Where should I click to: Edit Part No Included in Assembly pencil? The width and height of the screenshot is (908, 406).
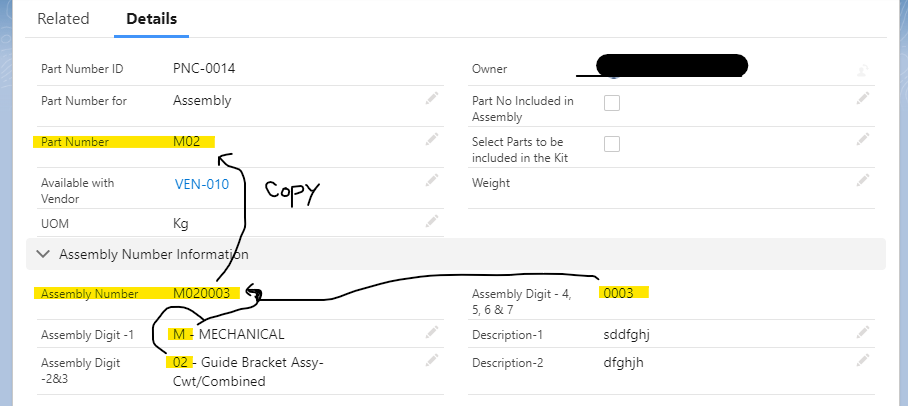tap(862, 98)
